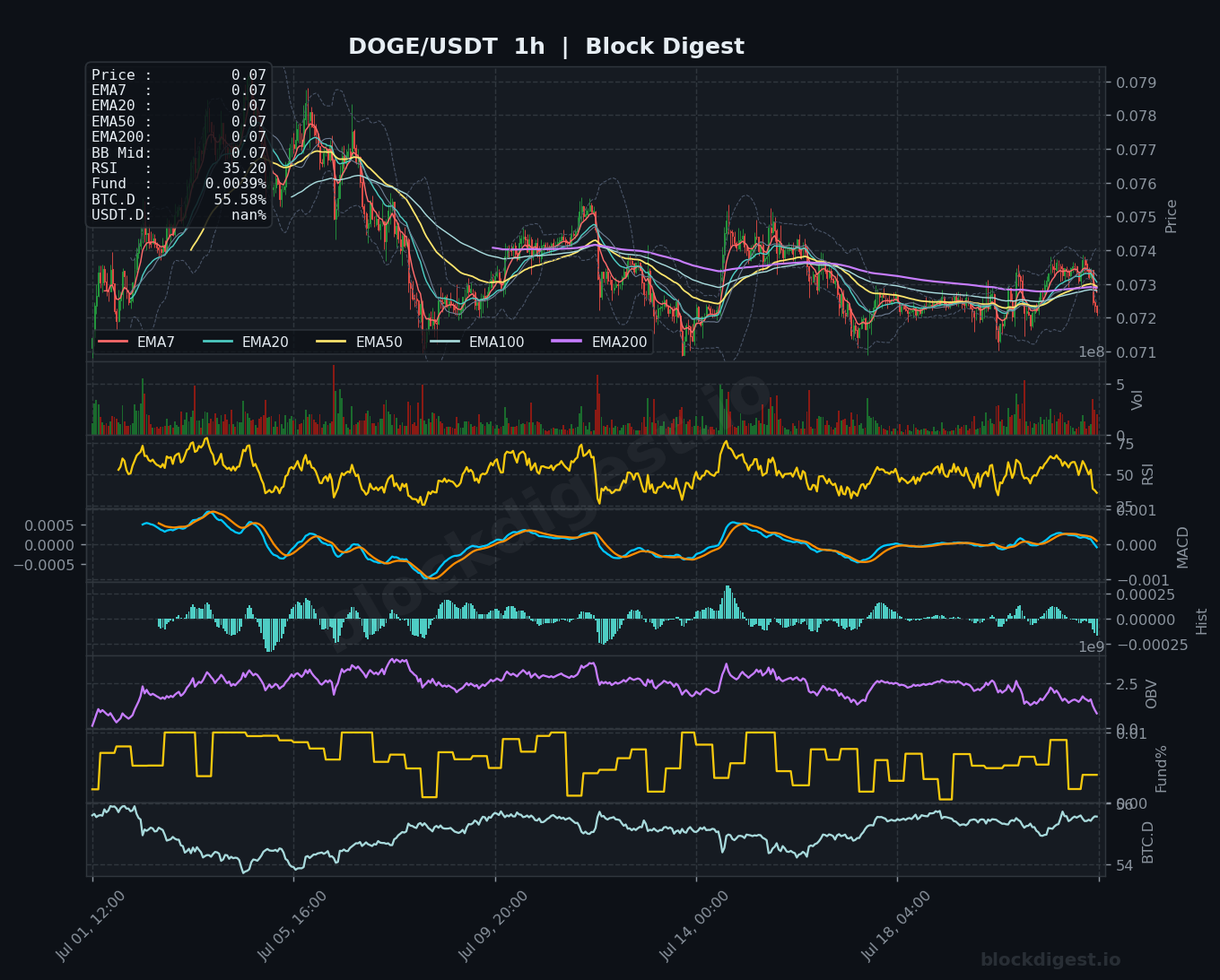Click the "Price" axis label on the right
This screenshot has height=980, width=1220.
(x=1172, y=216)
